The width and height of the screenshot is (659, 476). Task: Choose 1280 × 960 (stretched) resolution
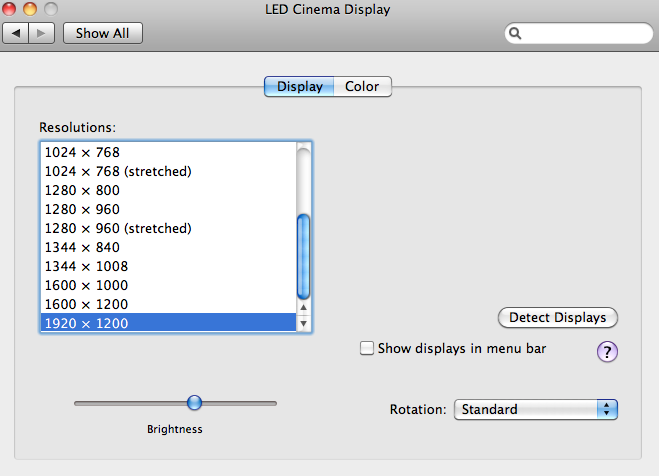168,228
